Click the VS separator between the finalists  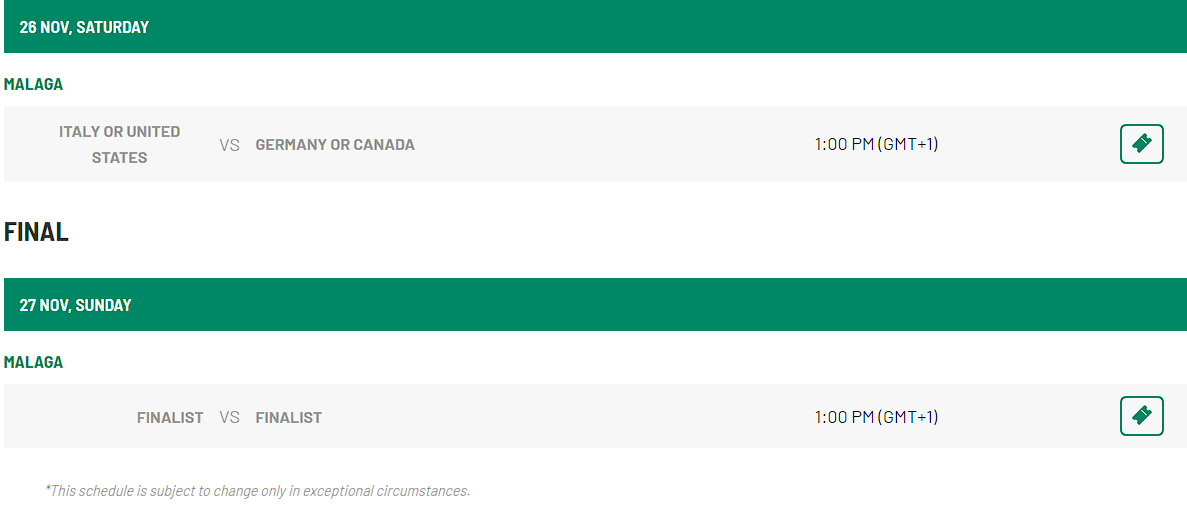(x=229, y=417)
